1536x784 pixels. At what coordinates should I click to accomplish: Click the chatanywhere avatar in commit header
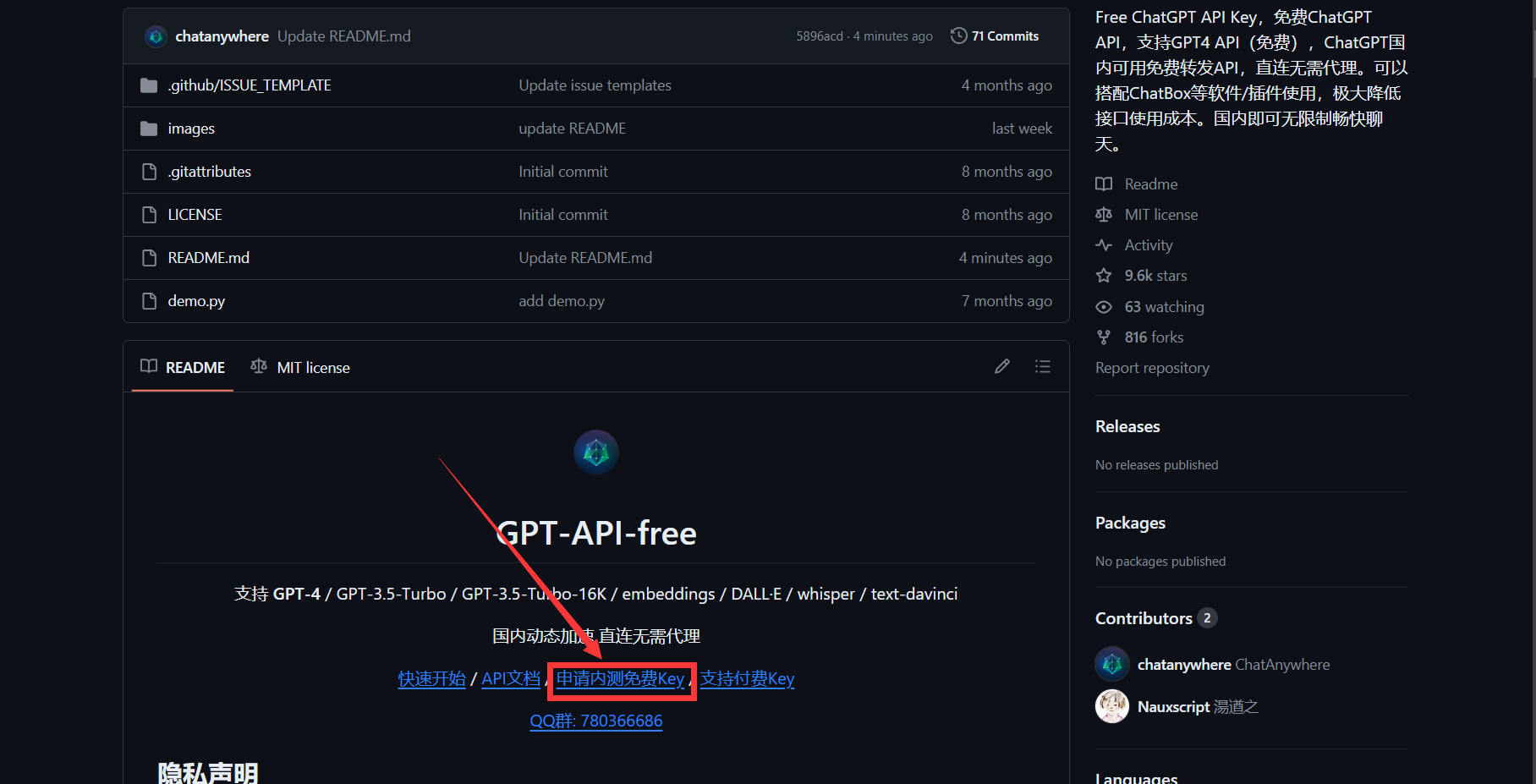(x=156, y=36)
